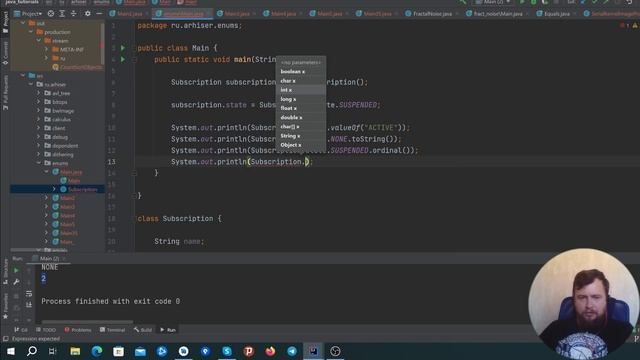Open Windows Search from taskbar
The image size is (640, 360).
point(32,351)
